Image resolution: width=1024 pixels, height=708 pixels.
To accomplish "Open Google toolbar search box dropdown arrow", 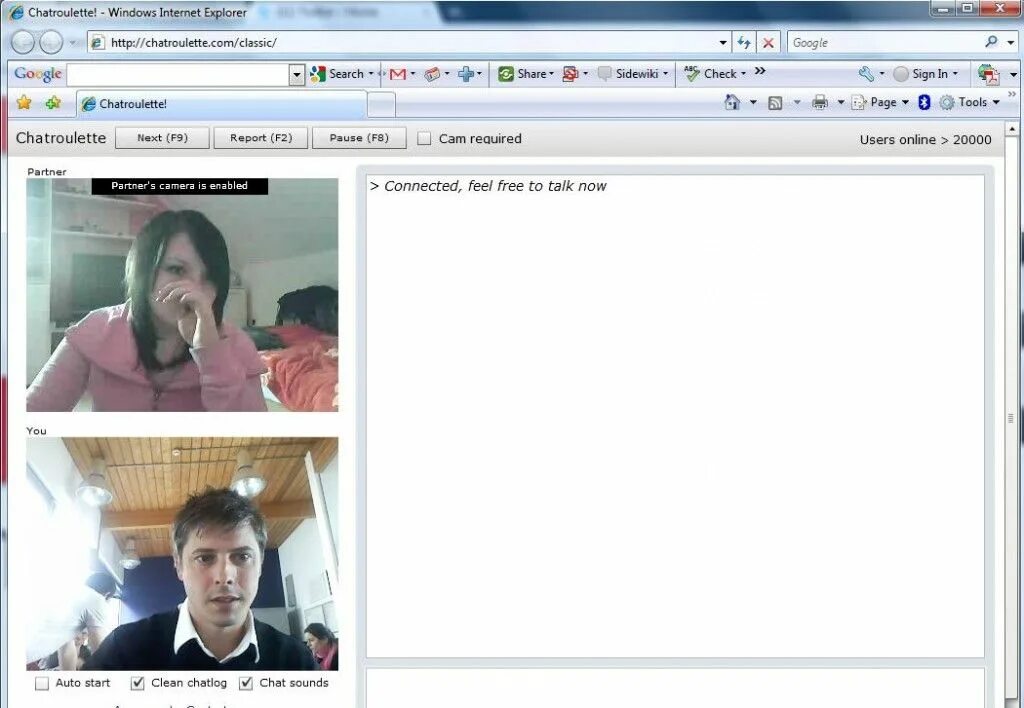I will point(296,74).
